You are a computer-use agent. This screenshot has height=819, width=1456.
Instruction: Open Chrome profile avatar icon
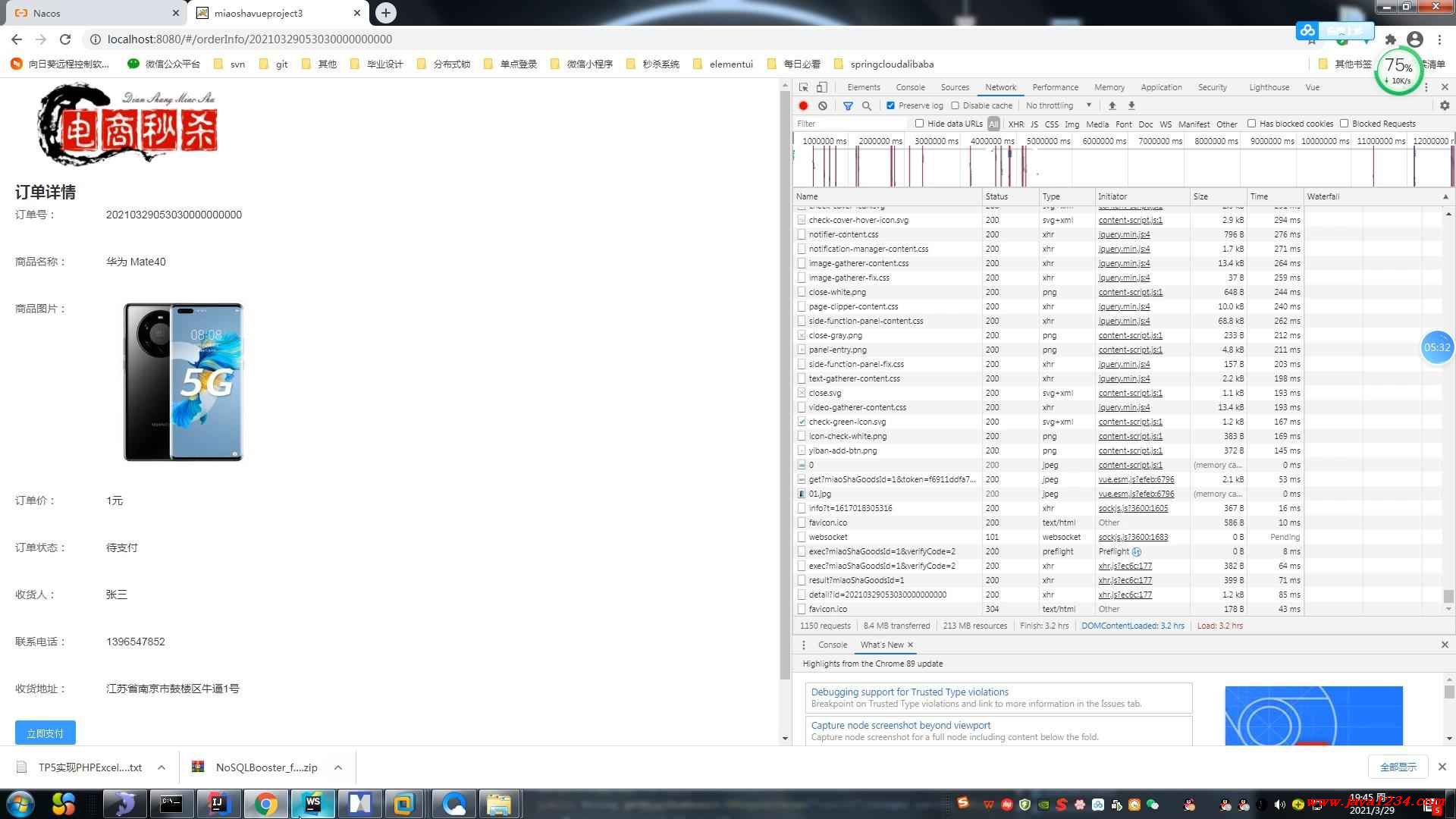[x=1414, y=39]
